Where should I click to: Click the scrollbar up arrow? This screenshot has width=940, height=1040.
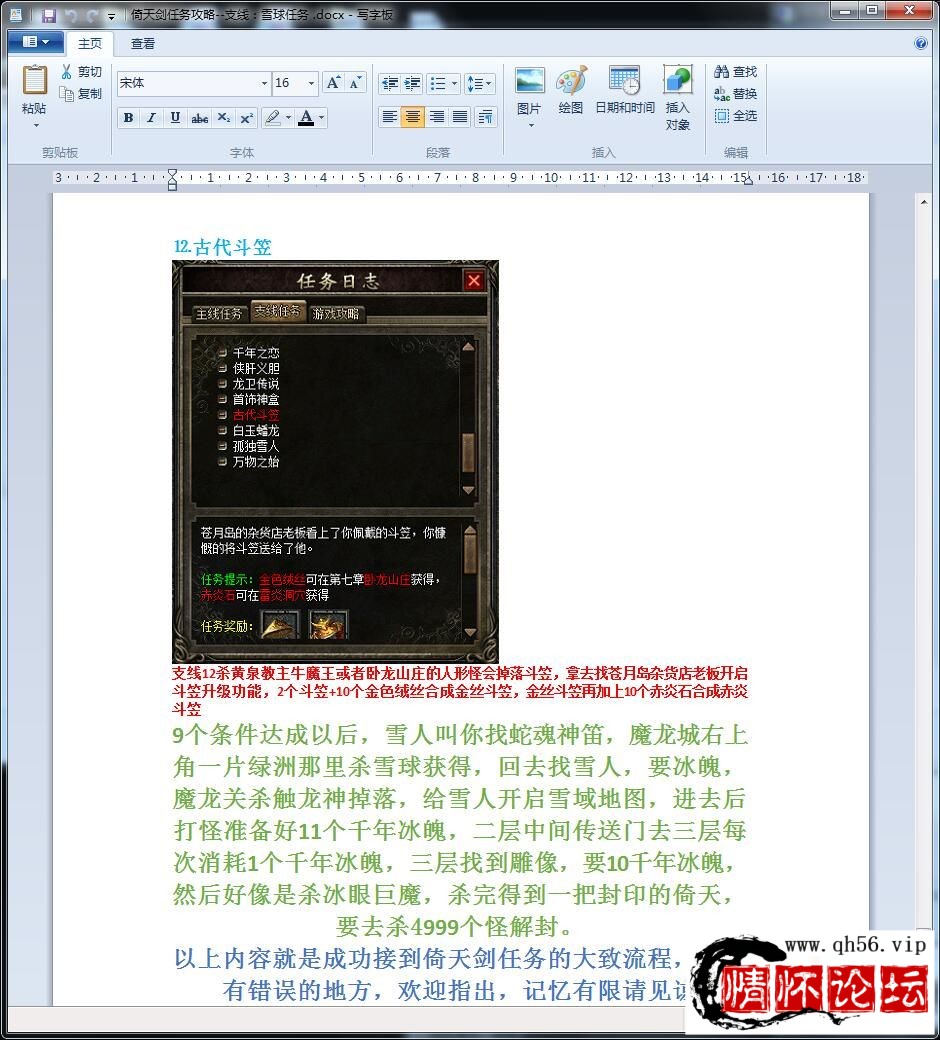tap(923, 202)
